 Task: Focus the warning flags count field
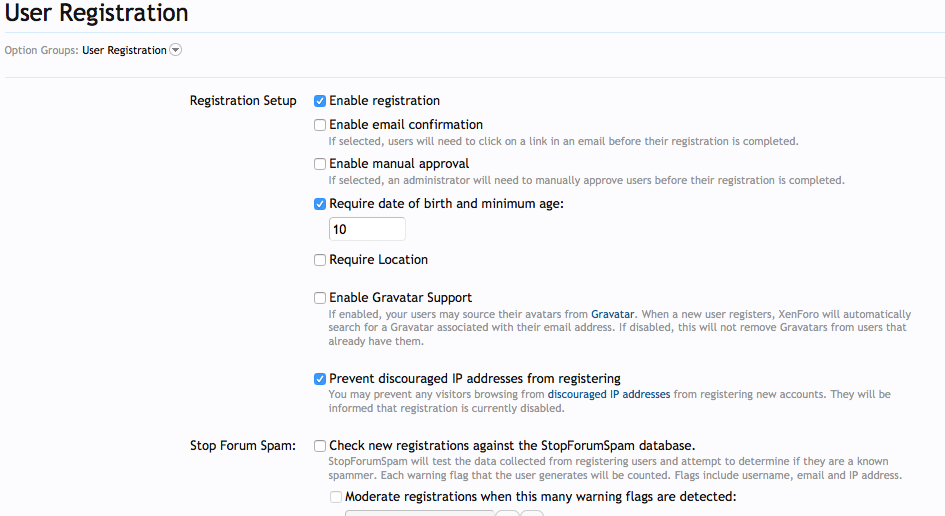pos(420,512)
